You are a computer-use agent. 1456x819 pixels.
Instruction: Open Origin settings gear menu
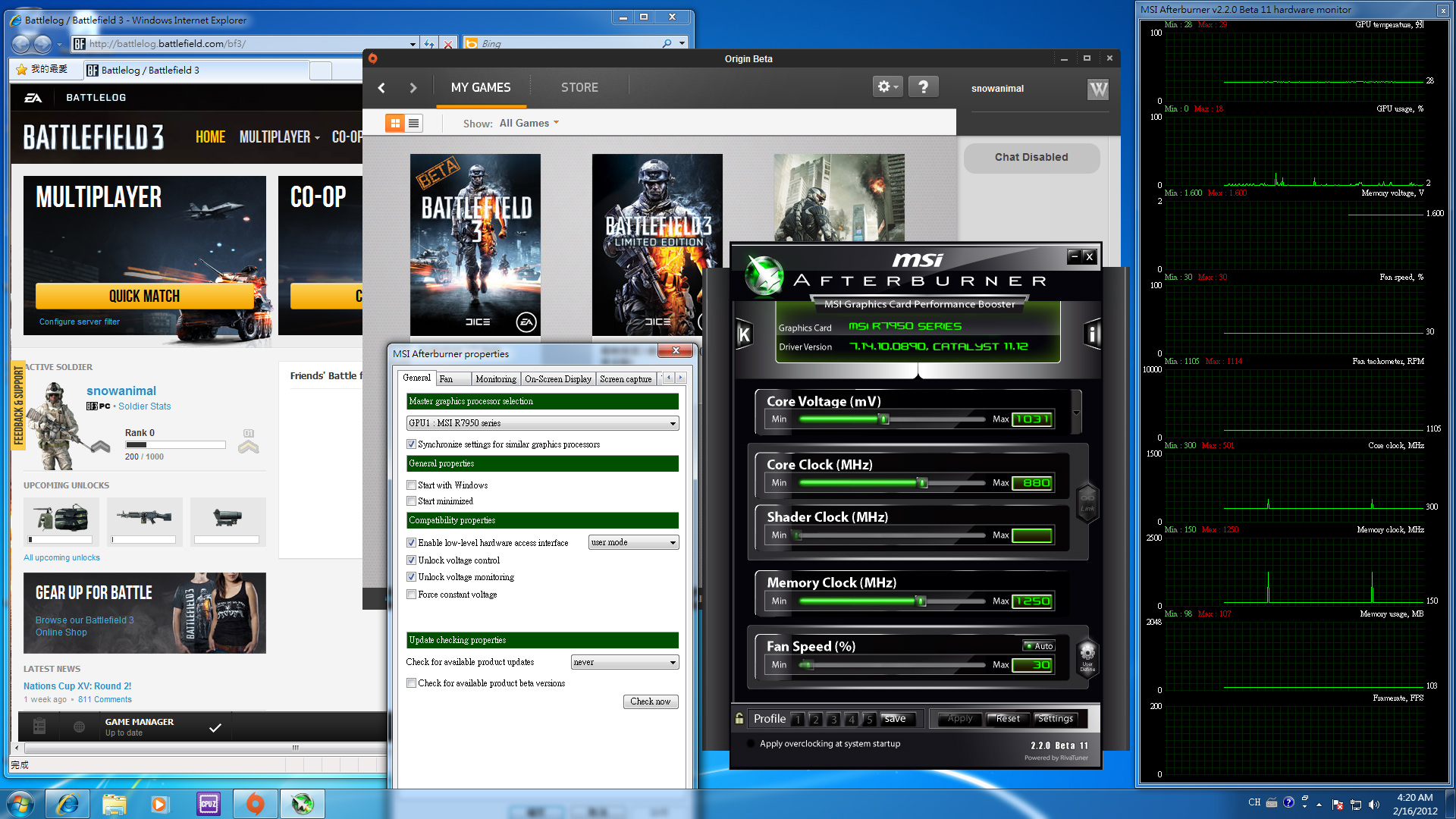point(887,87)
